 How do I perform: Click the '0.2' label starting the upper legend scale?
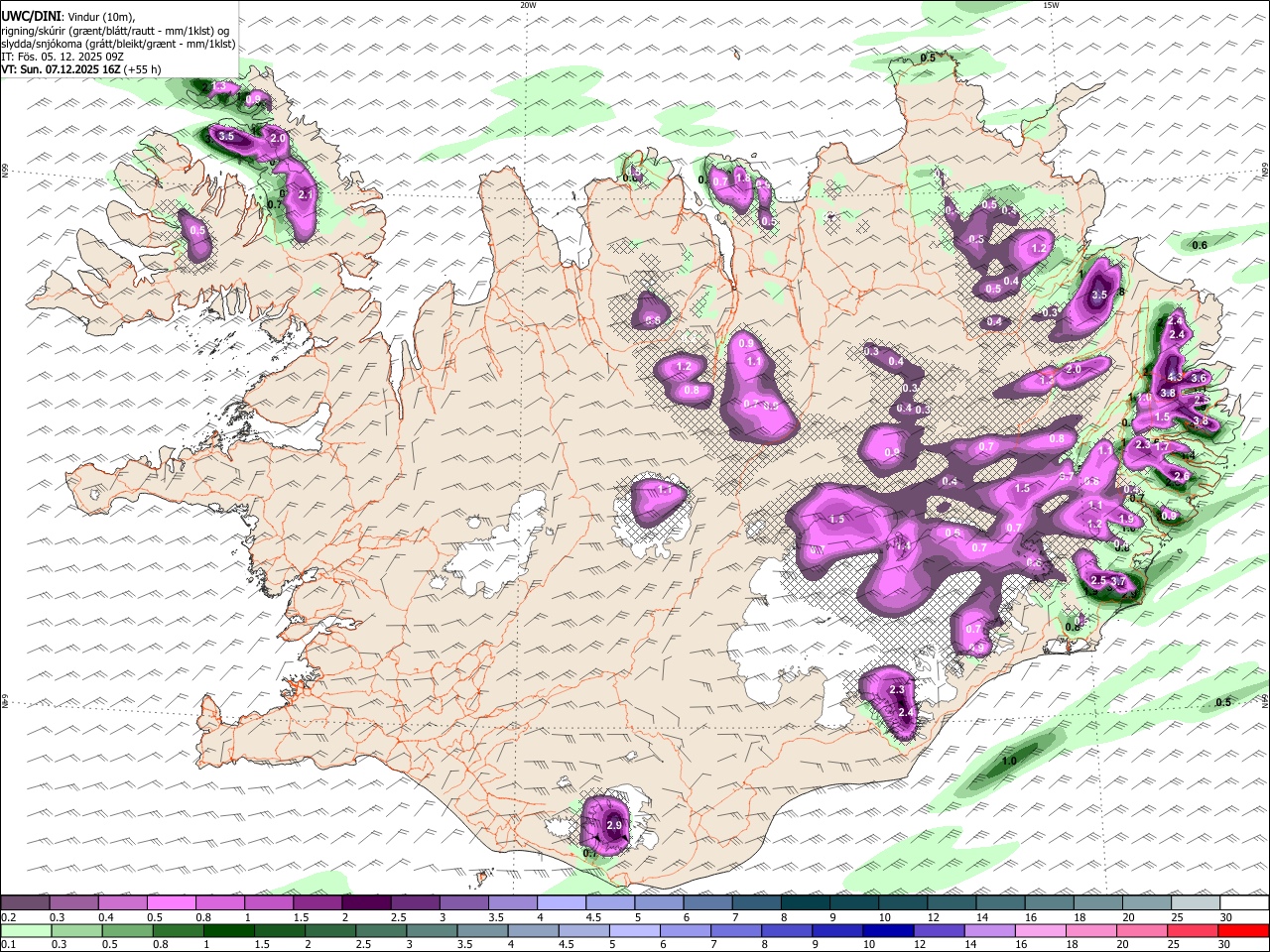tap(8, 917)
